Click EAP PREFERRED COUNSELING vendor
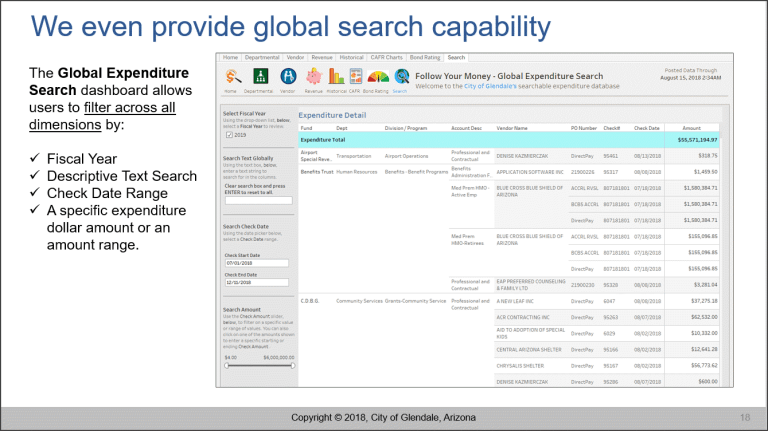The width and height of the screenshot is (768, 431). tap(530, 285)
